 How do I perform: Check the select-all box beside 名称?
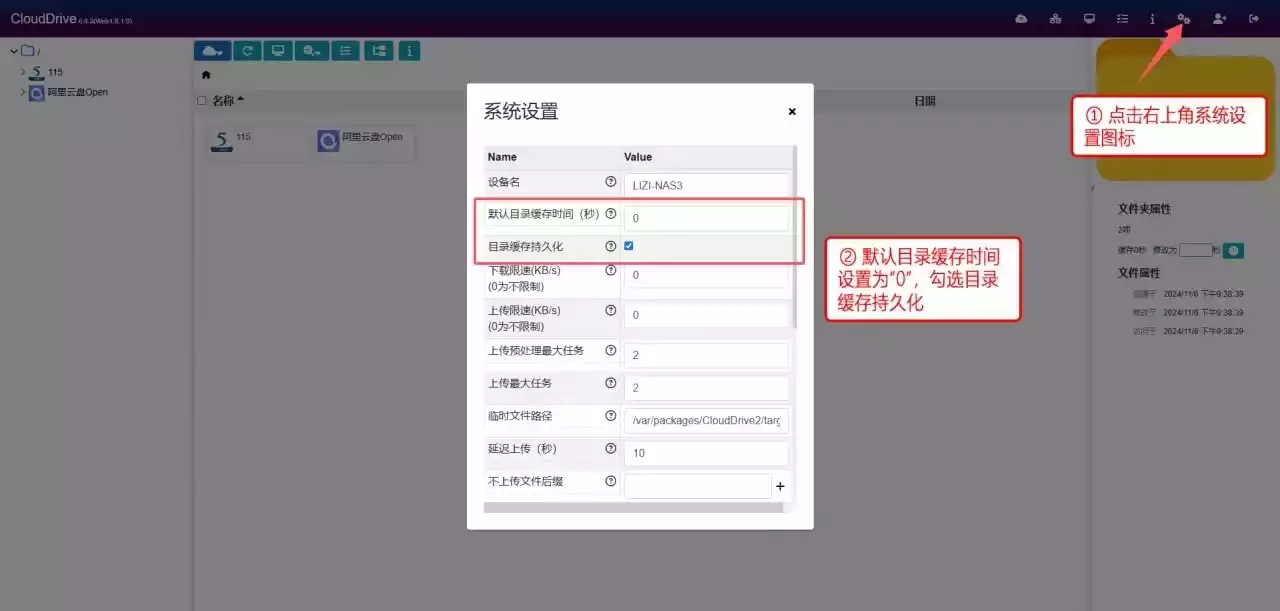point(202,101)
